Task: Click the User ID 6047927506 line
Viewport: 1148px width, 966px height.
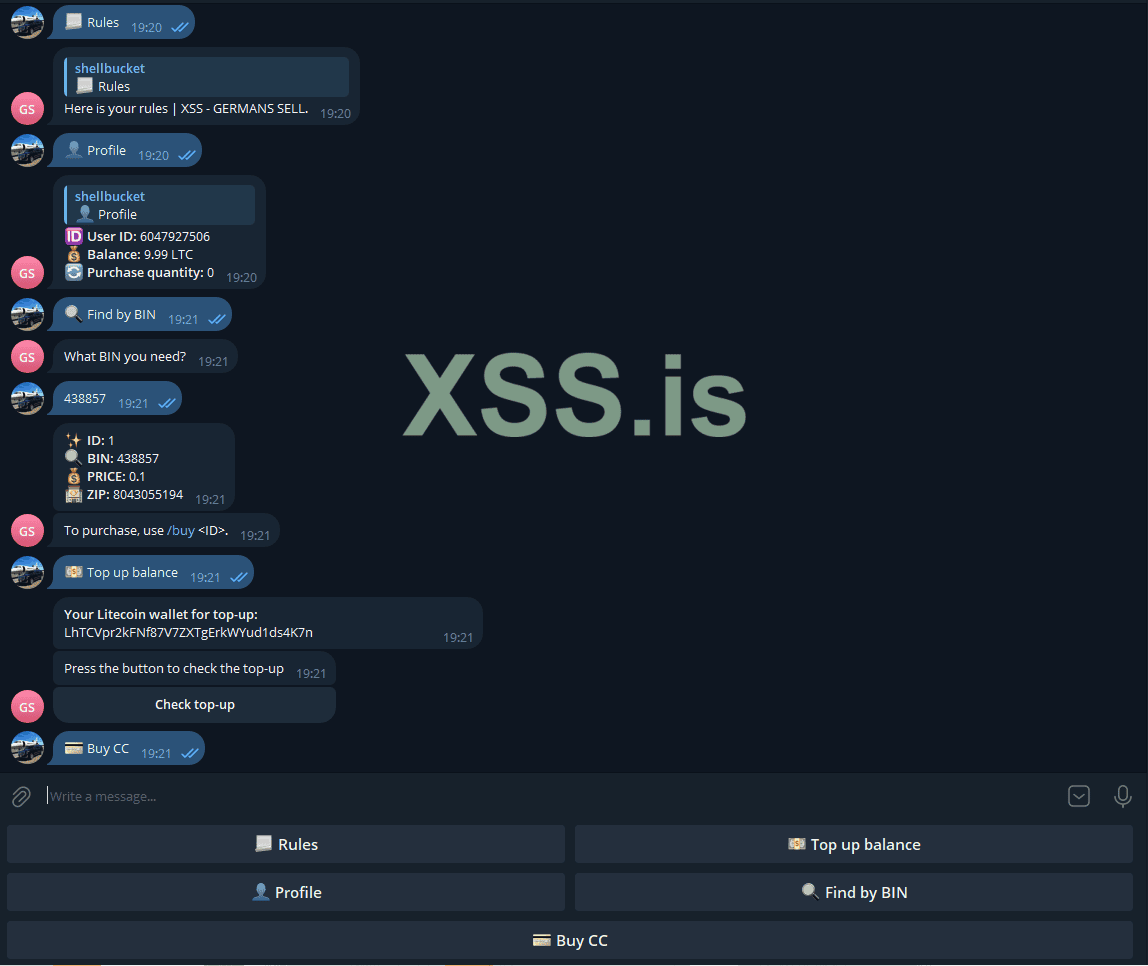Action: coord(138,236)
